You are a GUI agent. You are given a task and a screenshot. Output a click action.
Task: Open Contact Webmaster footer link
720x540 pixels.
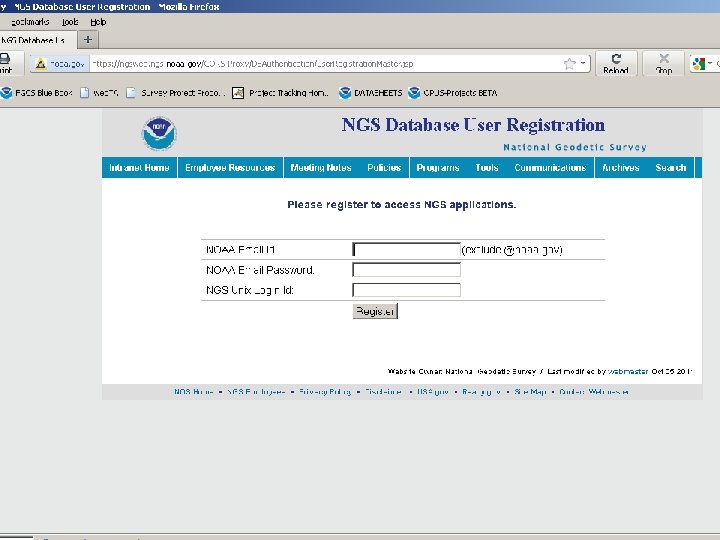tap(594, 392)
